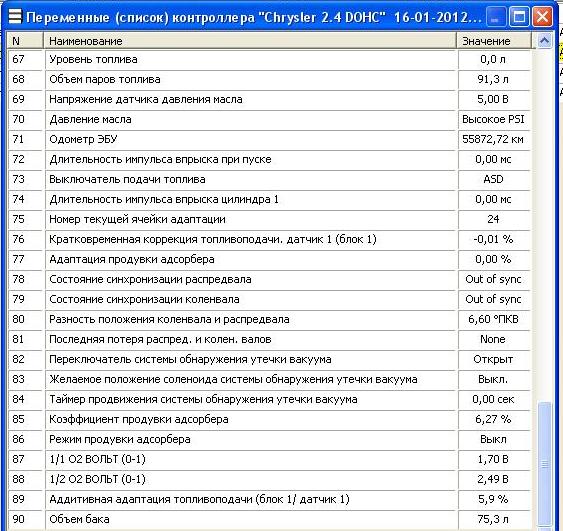
Task: Click the scroll up arrow button
Action: pyautogui.click(x=544, y=41)
